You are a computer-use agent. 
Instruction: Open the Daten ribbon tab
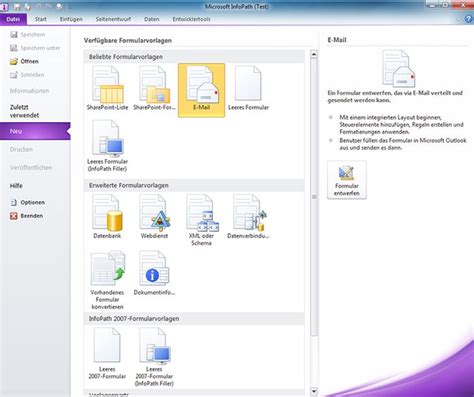(152, 19)
